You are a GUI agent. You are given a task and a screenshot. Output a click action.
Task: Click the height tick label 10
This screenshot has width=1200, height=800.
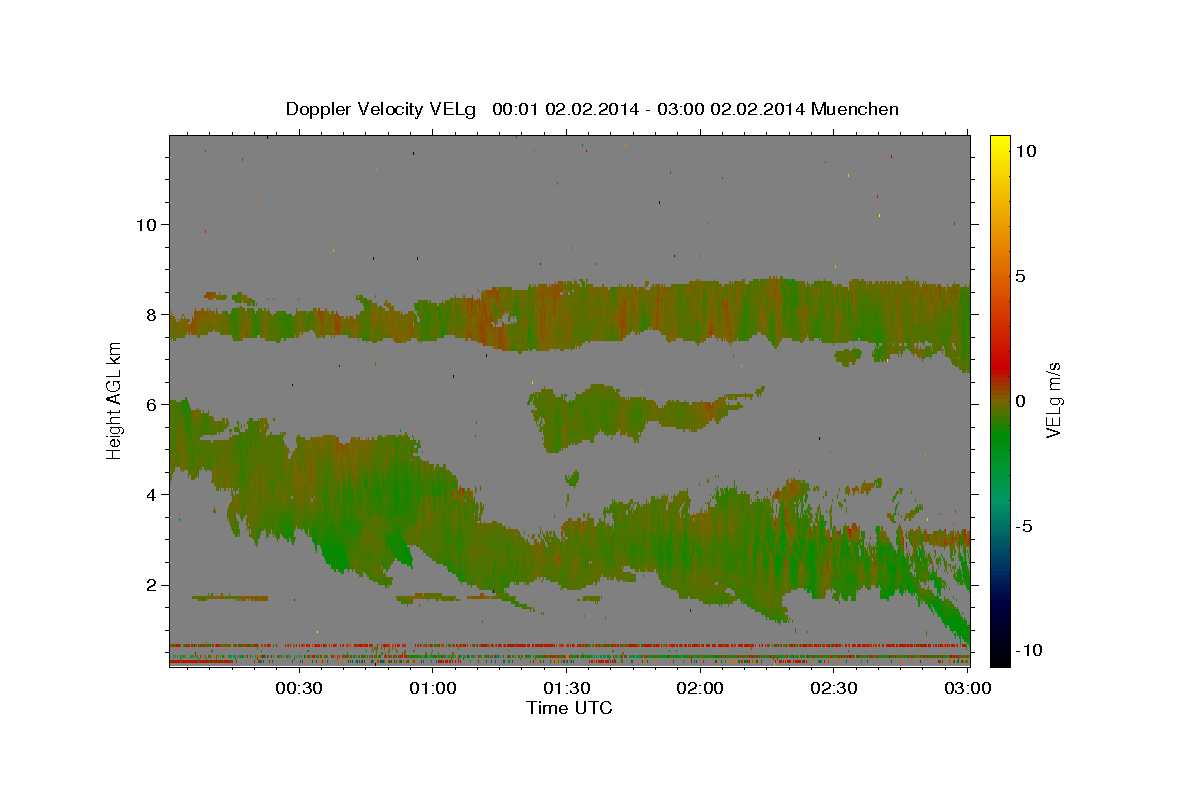145,224
